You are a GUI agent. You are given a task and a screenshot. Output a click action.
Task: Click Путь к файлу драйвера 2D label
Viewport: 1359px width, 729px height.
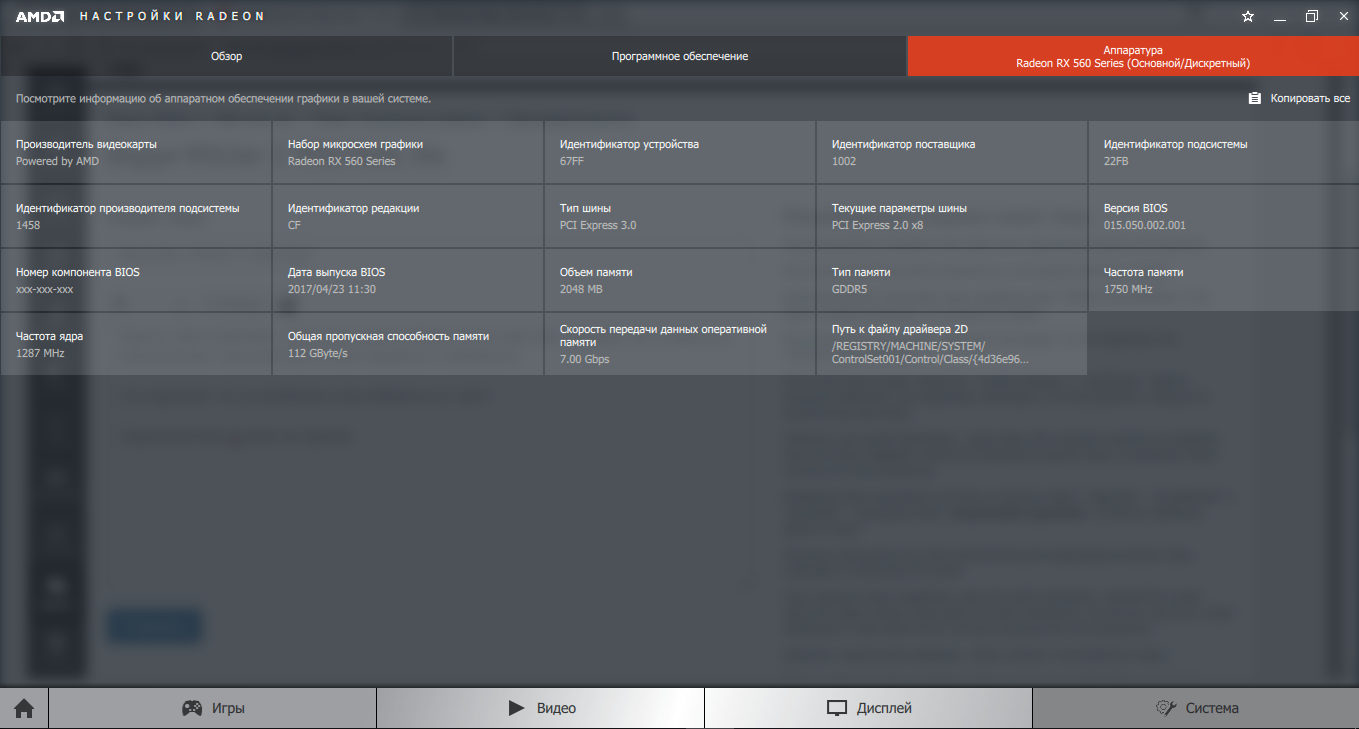point(900,329)
